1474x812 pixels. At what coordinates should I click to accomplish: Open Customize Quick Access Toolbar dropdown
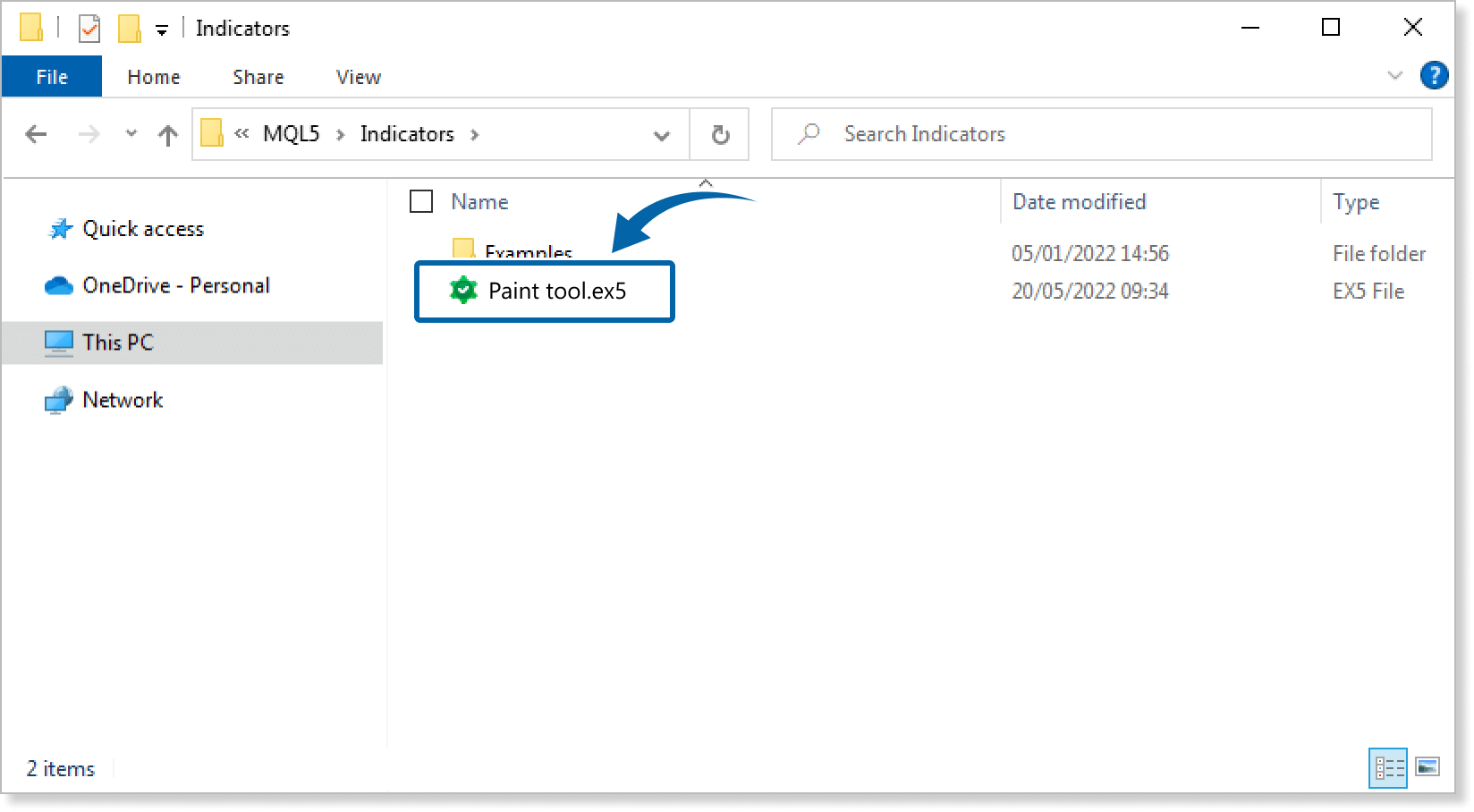[x=162, y=30]
